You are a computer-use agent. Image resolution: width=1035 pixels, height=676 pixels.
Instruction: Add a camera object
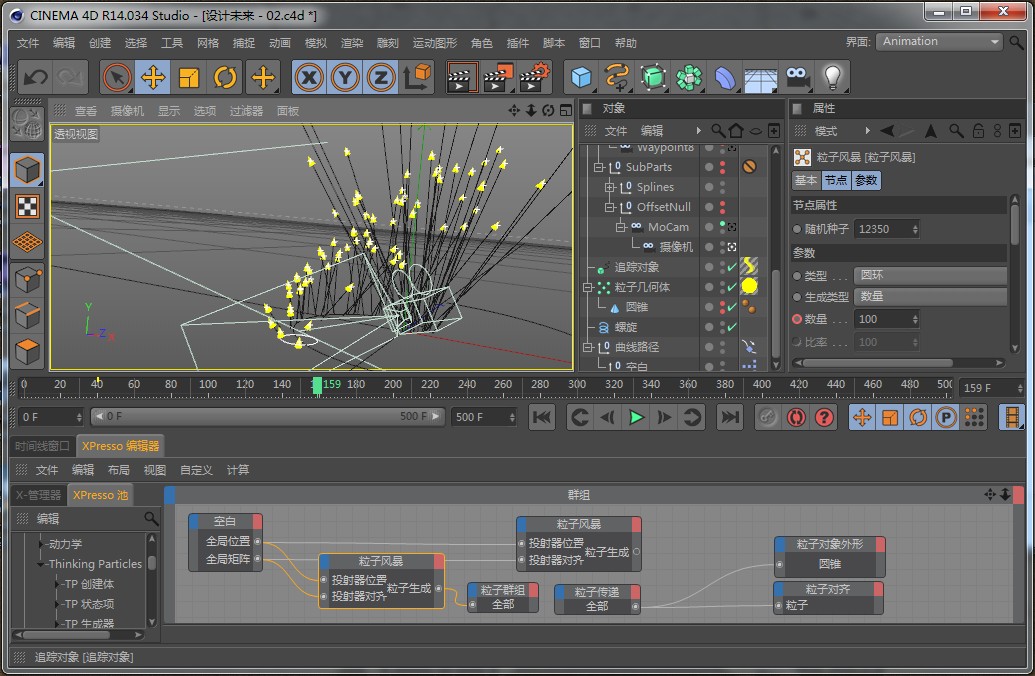coord(797,78)
